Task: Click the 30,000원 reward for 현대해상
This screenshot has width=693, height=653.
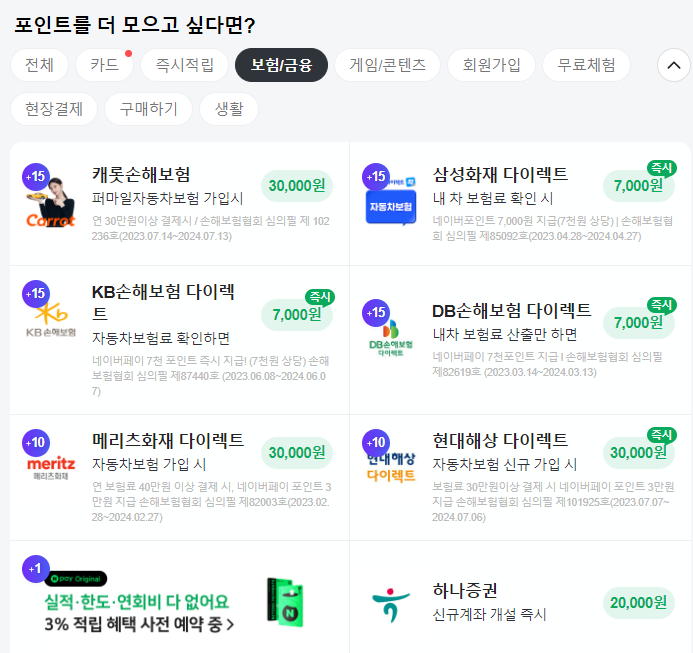Action: click(639, 453)
